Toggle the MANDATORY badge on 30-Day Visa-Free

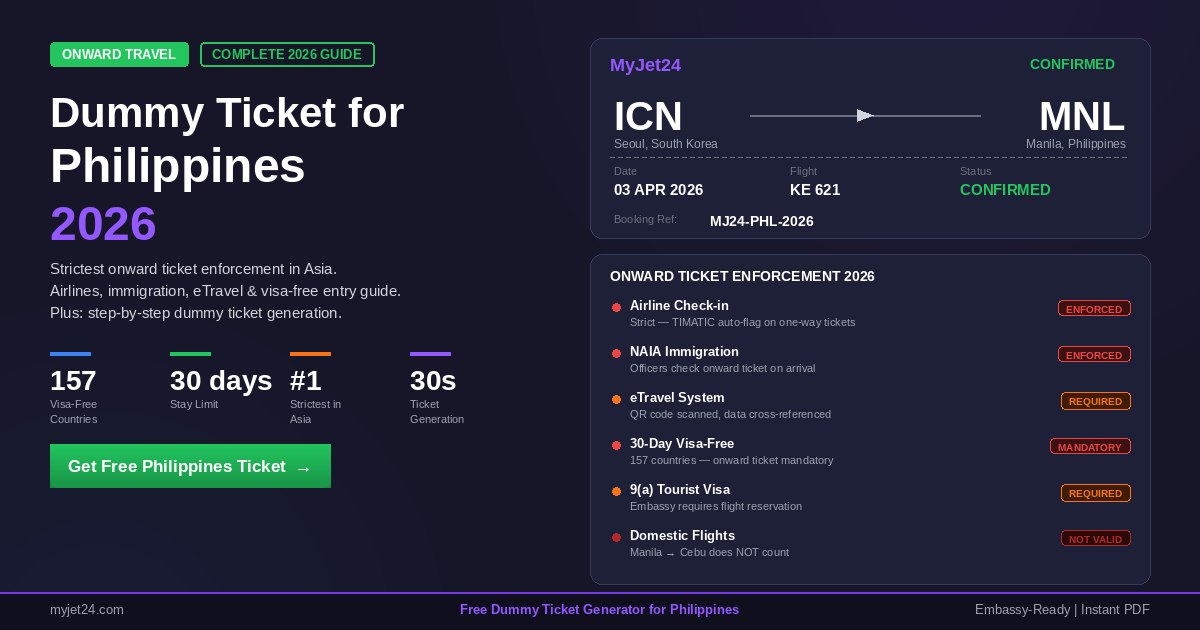(x=1090, y=446)
